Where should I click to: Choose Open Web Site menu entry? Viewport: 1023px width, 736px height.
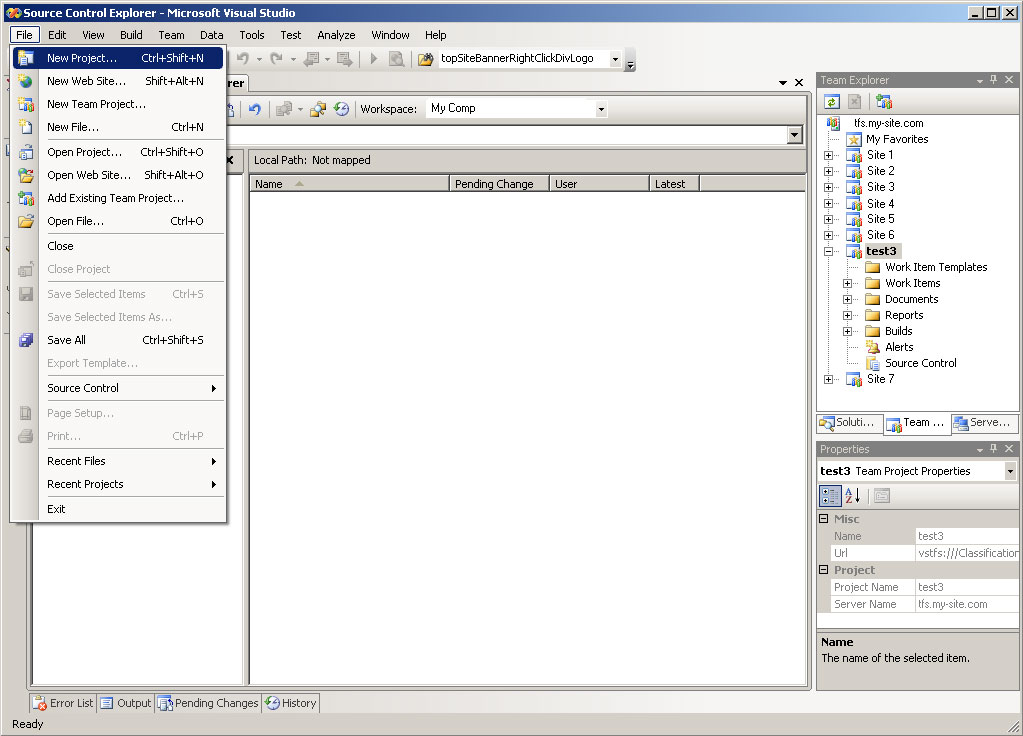118,175
